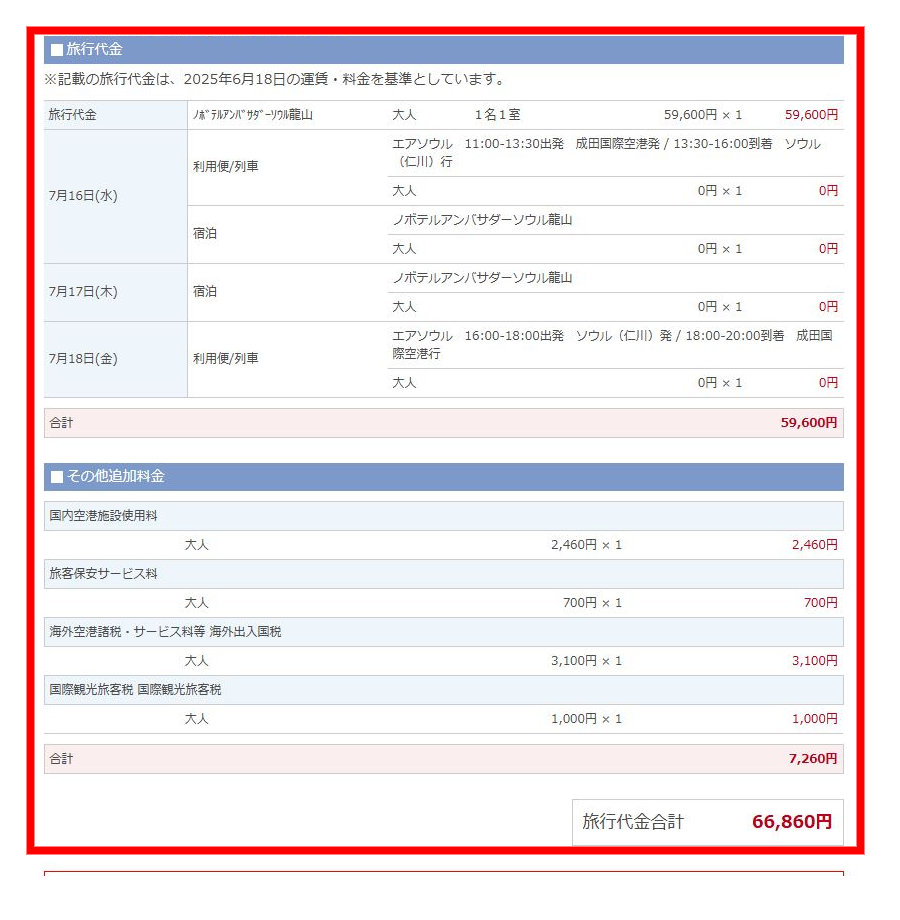Click the 16:00-18:00出発 return flight description
This screenshot has width=900, height=920.
613,344
